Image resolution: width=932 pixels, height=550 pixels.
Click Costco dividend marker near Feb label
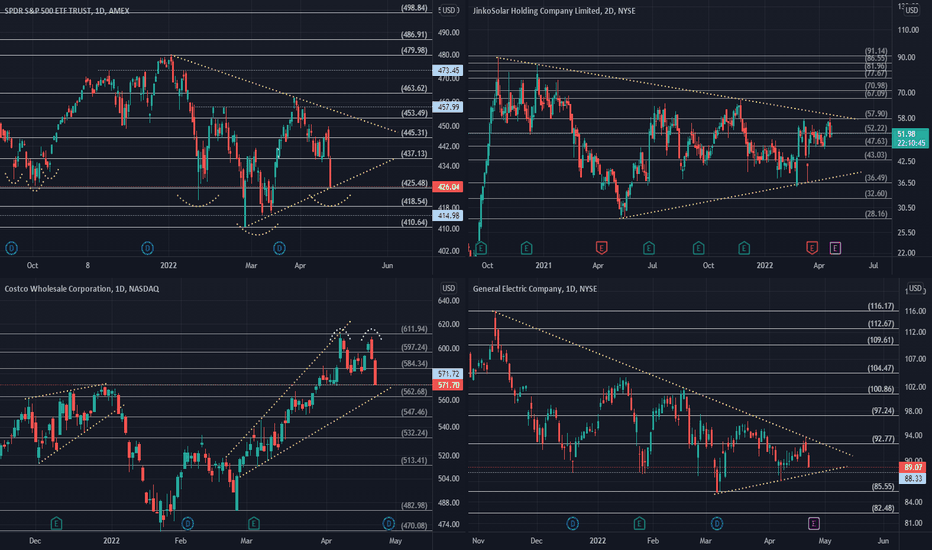[188, 523]
